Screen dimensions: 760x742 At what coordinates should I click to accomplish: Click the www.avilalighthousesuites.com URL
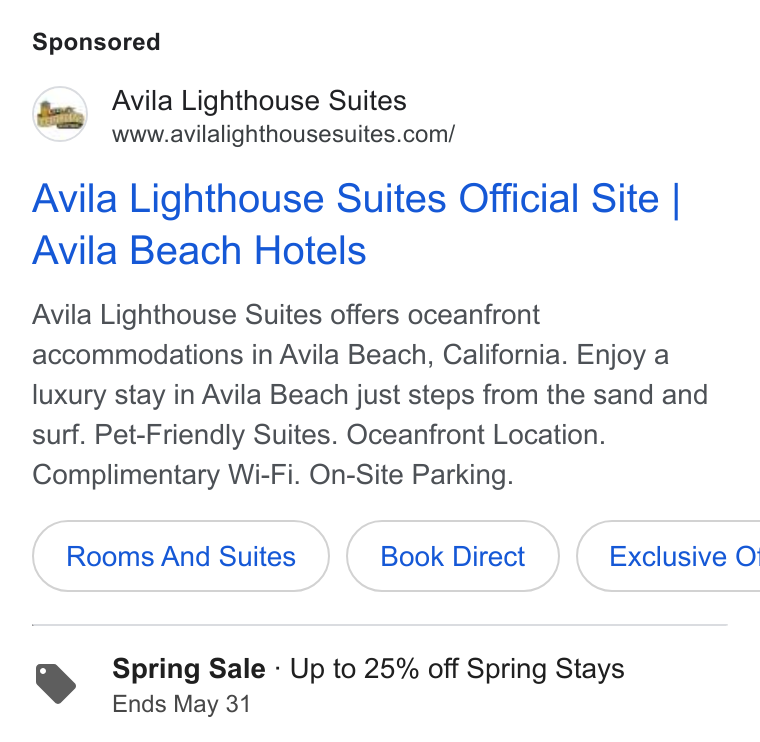[284, 134]
